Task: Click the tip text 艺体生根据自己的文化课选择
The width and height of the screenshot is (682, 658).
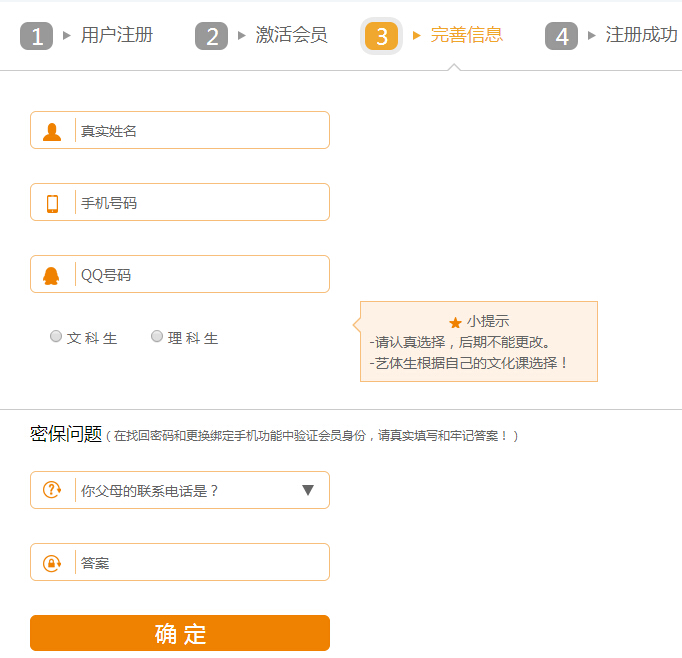Action: [468, 363]
